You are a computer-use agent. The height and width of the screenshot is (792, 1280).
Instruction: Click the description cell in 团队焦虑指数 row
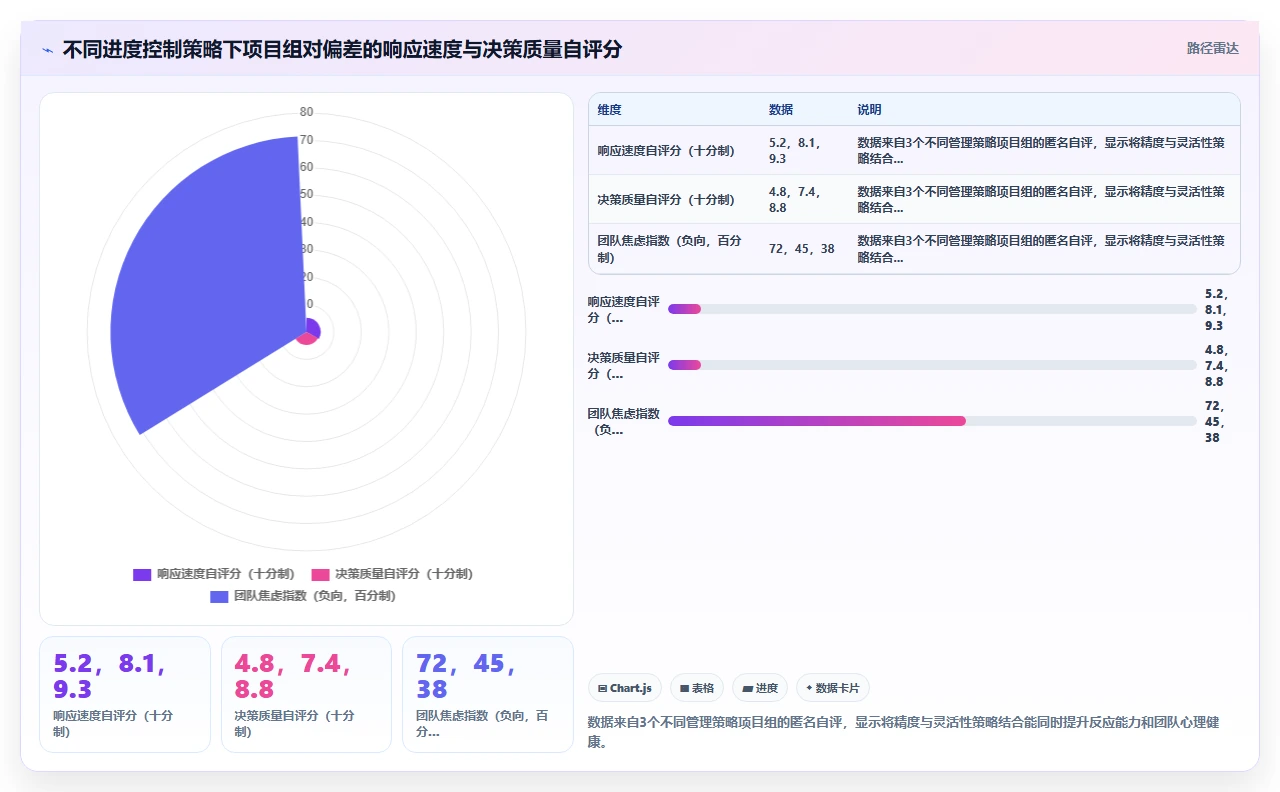[x=1041, y=249]
